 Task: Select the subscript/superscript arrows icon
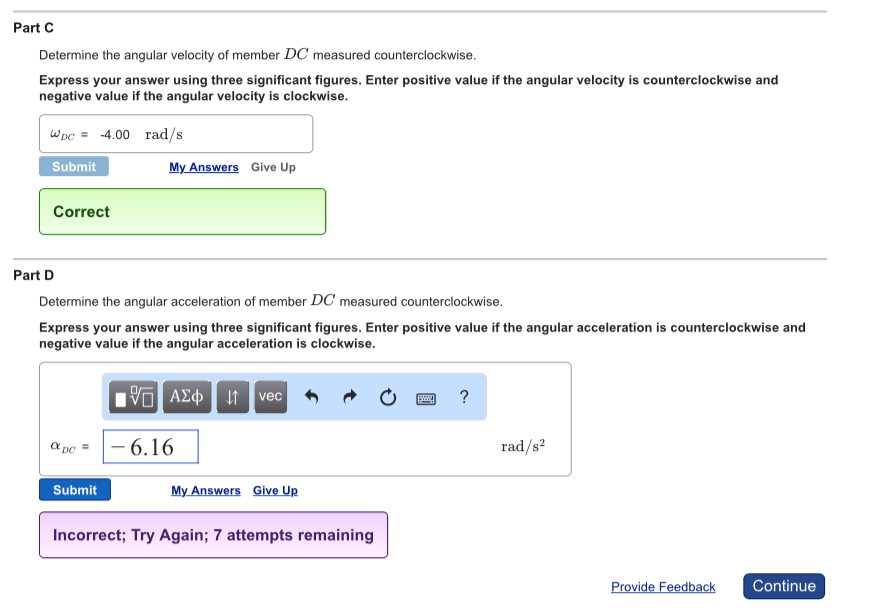click(233, 397)
